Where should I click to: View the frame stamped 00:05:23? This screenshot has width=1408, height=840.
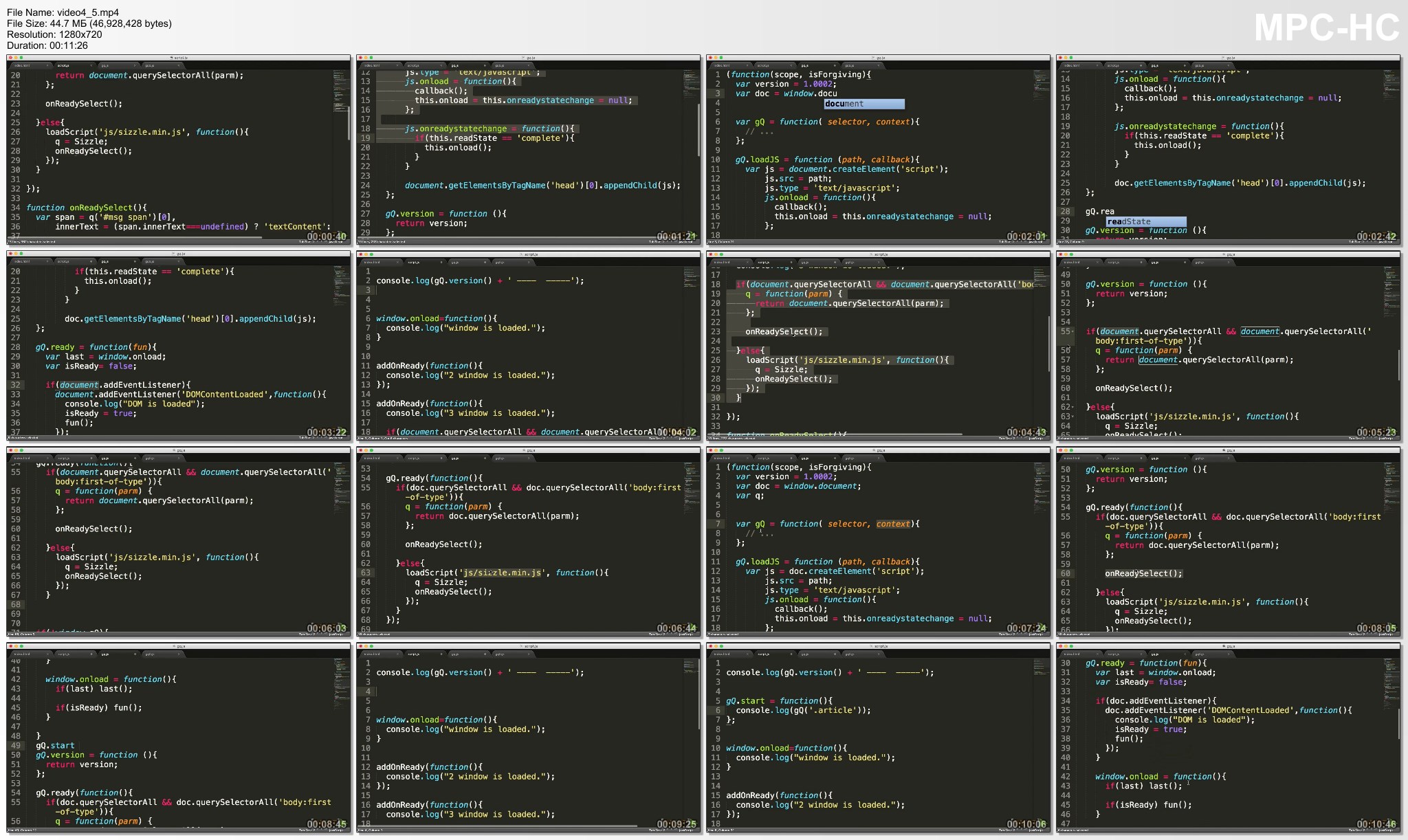tap(1229, 346)
